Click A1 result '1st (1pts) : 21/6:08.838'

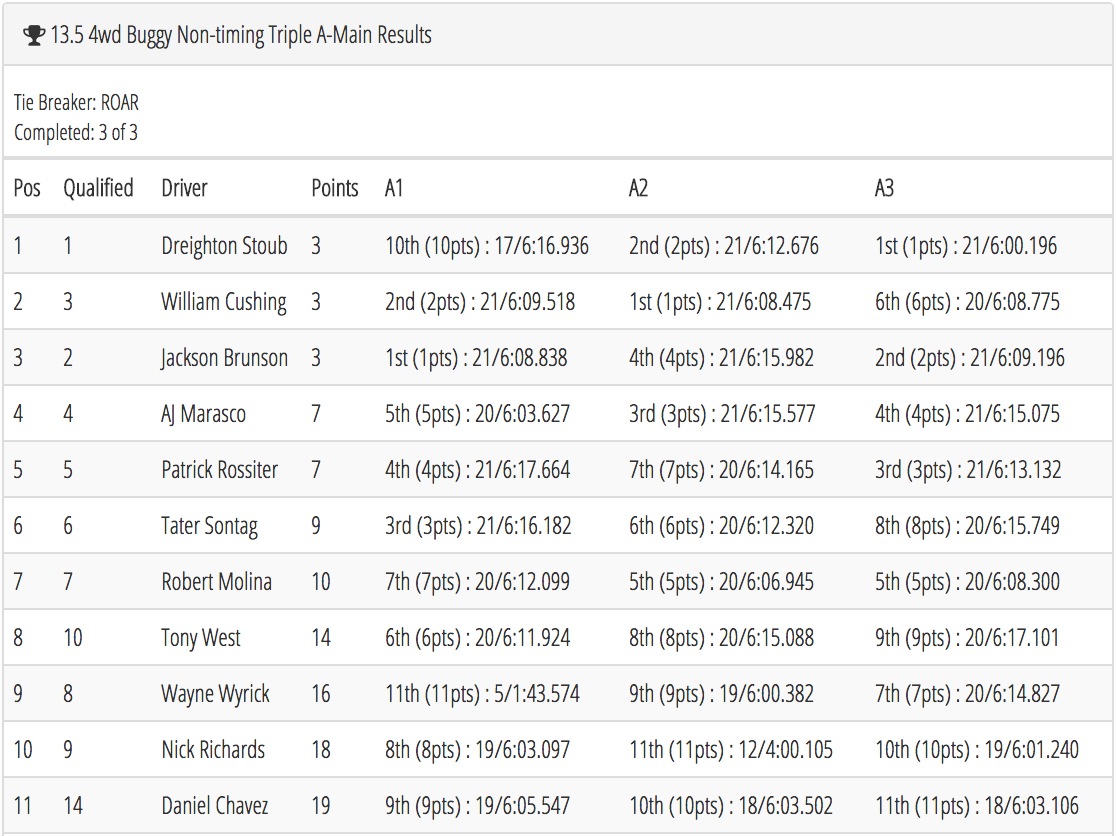coord(476,357)
